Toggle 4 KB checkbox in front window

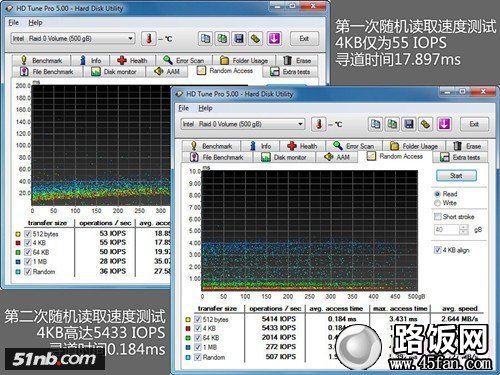(x=198, y=328)
